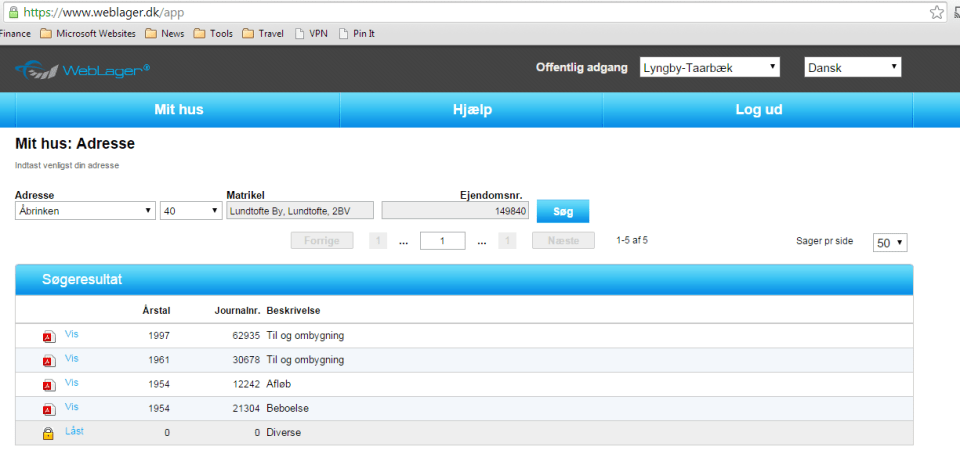
Task: Click the Vis link for journal 62935
Action: coord(72,334)
